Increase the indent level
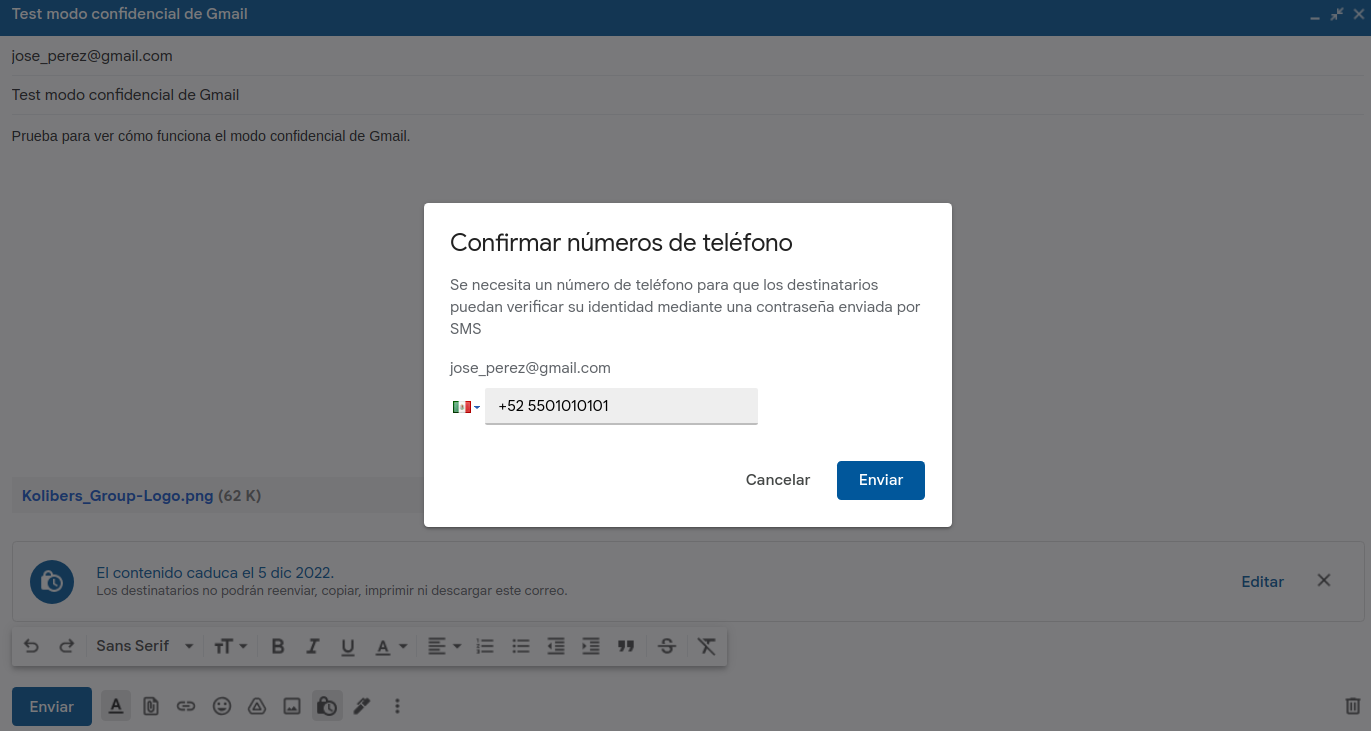Image resolution: width=1371 pixels, height=731 pixels. [591, 646]
